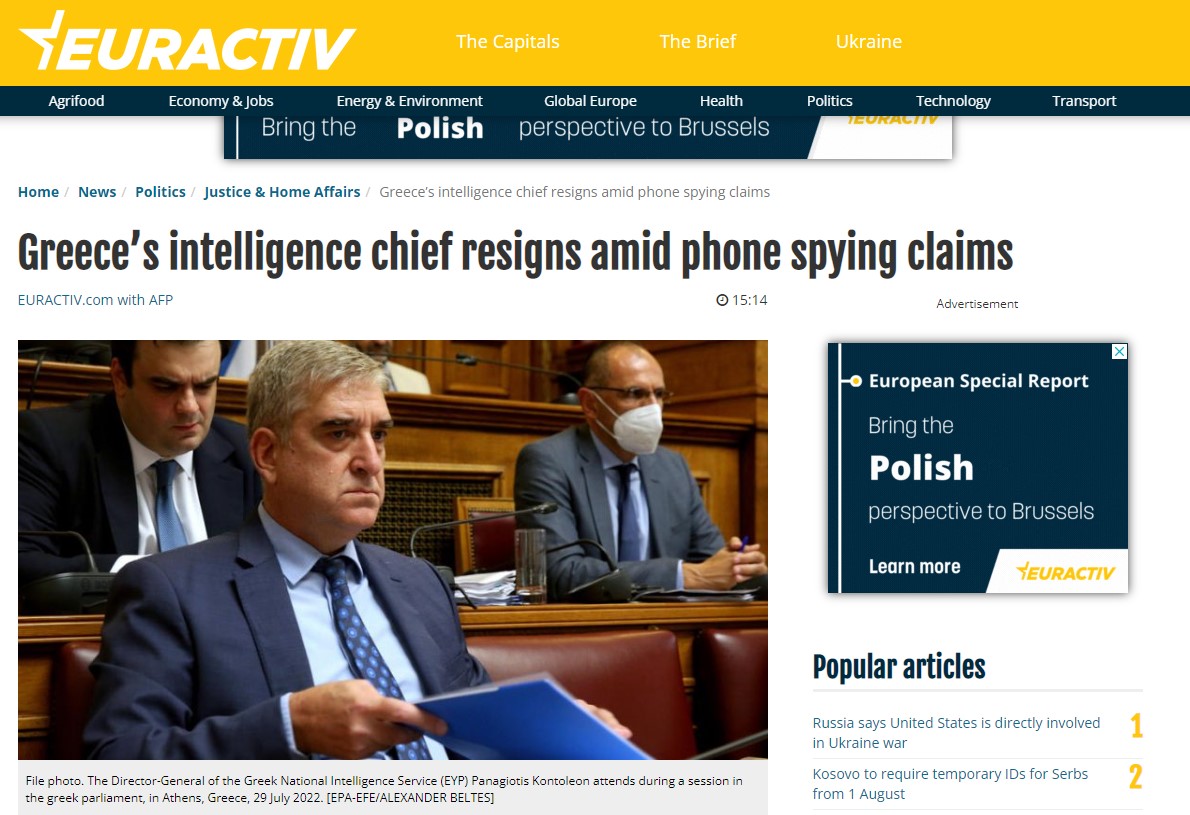Go to the Ukraine section
The height and width of the screenshot is (815, 1190).
pos(869,42)
